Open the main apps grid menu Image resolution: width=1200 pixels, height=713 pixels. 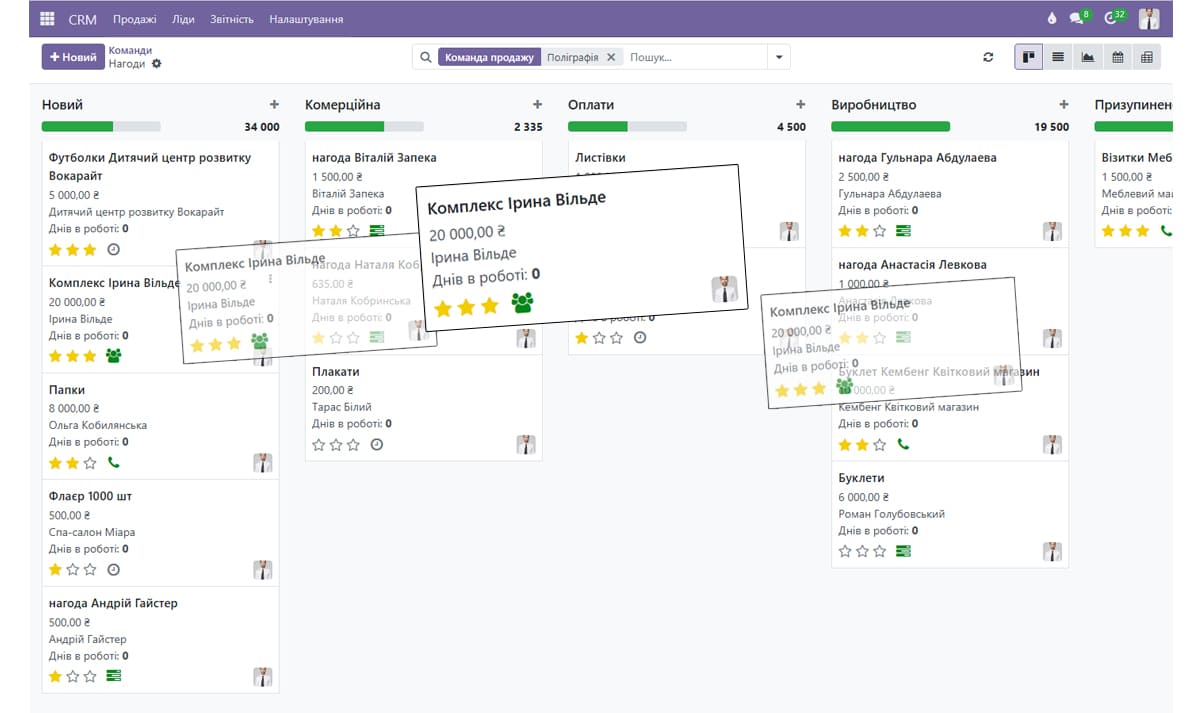pyautogui.click(x=47, y=19)
